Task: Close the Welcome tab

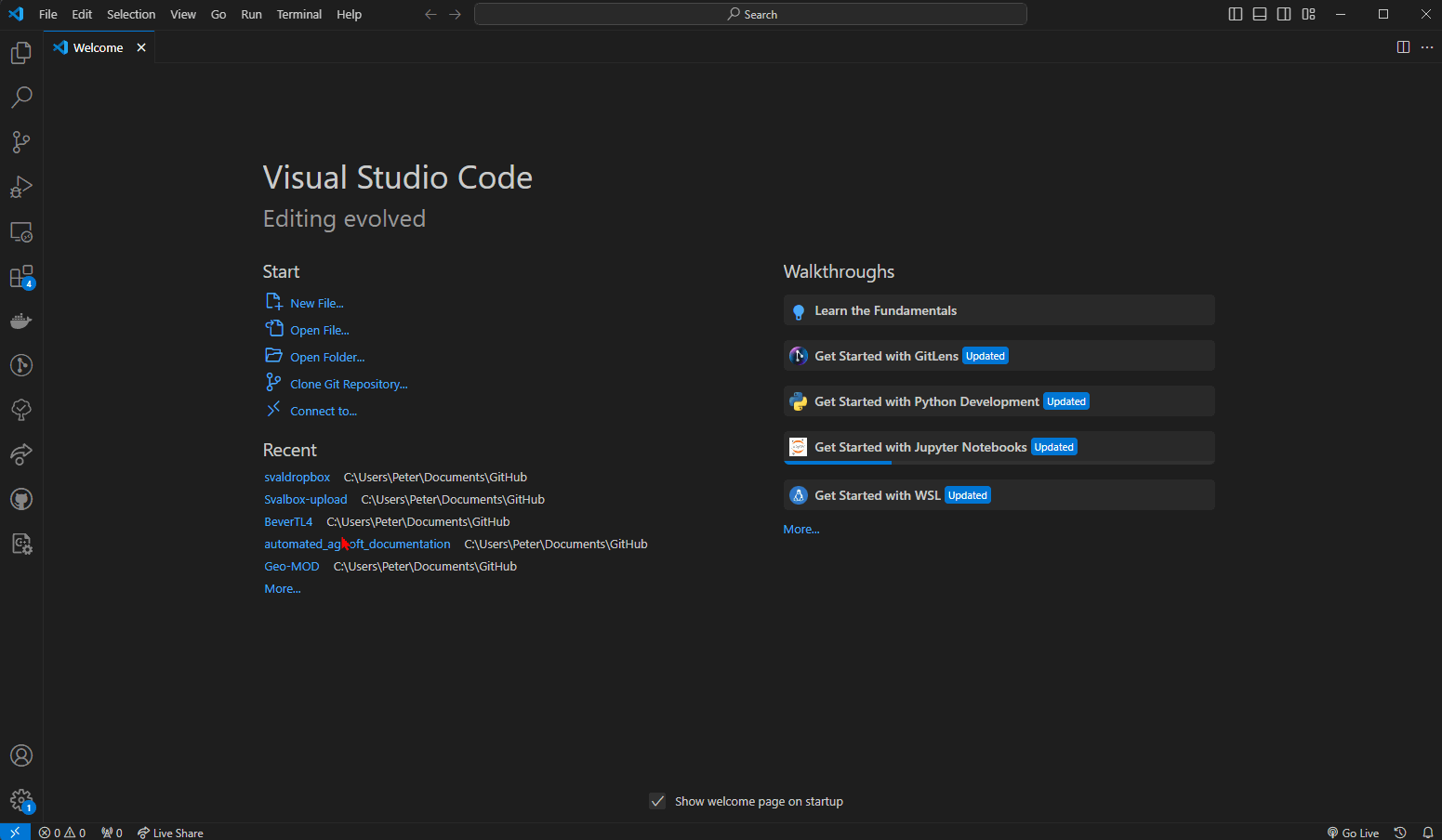Action: [x=141, y=47]
